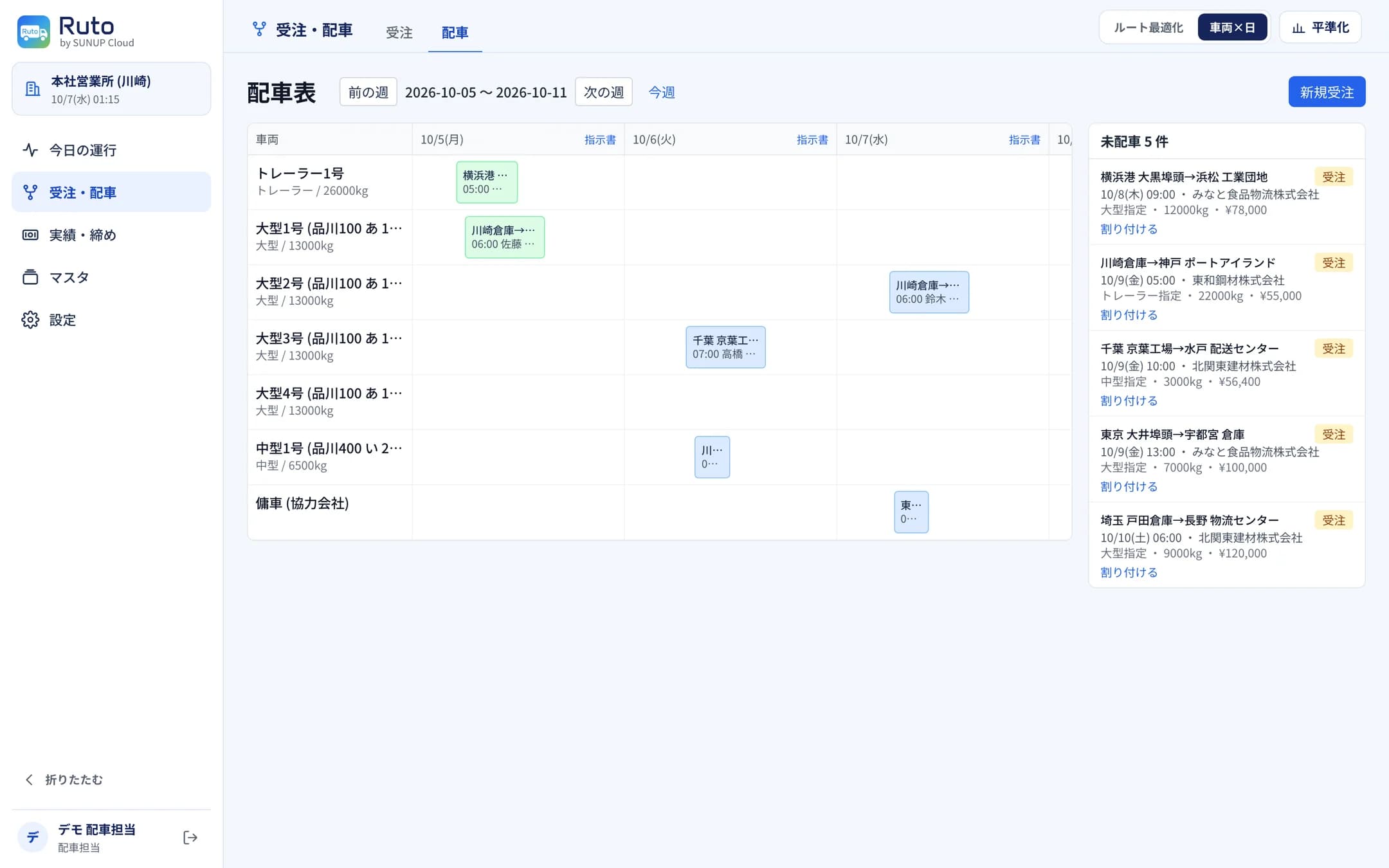1389x868 pixels.
Task: Click the 設定 gear icon
Action: (30, 320)
